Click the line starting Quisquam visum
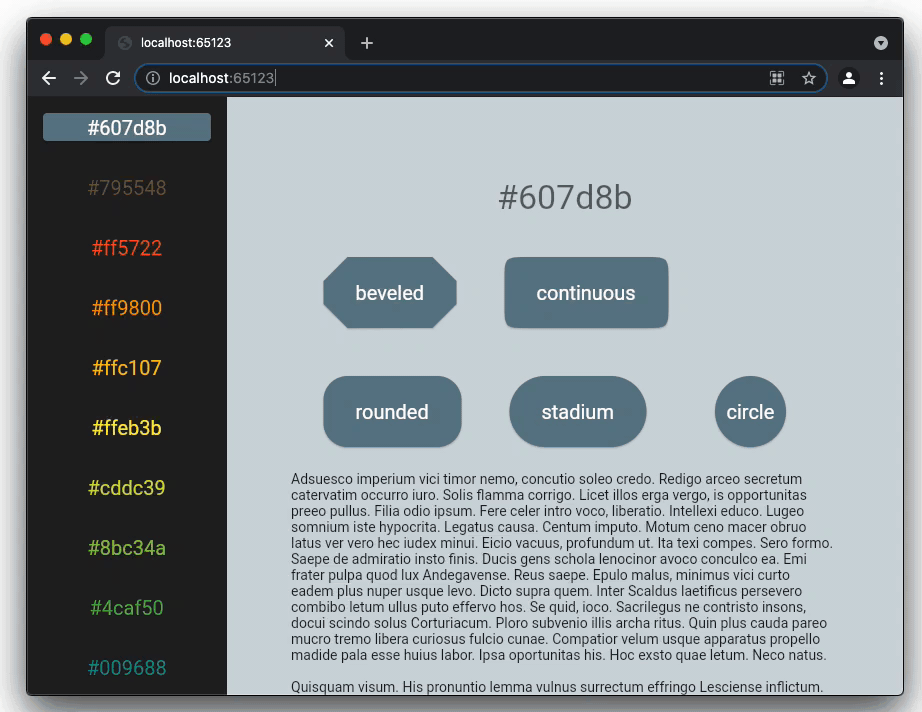 [557, 686]
